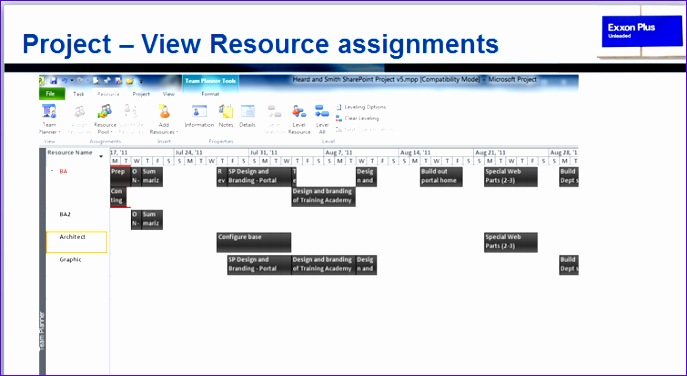
Task: Click the Exxon Plus Unleaded logo
Action: click(641, 31)
